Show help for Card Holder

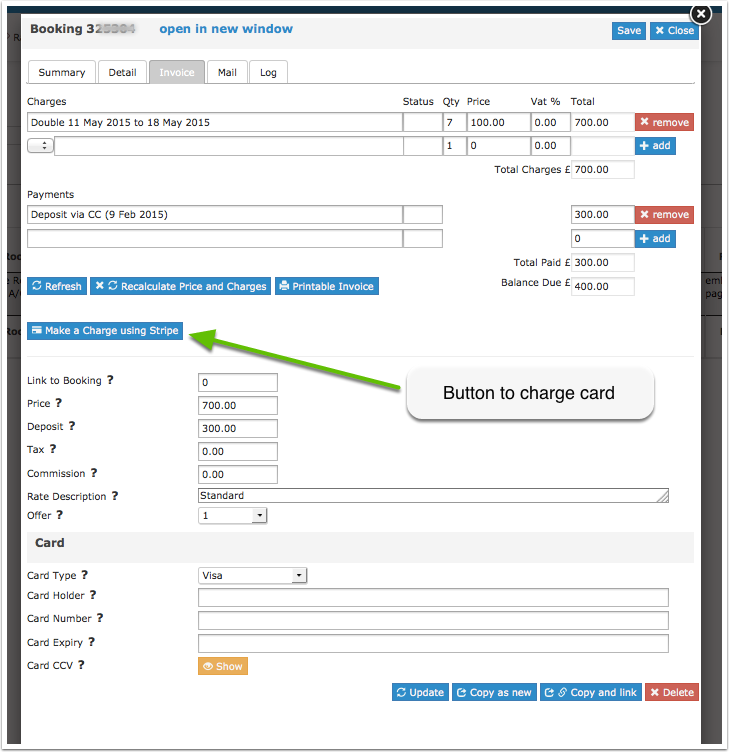click(93, 595)
